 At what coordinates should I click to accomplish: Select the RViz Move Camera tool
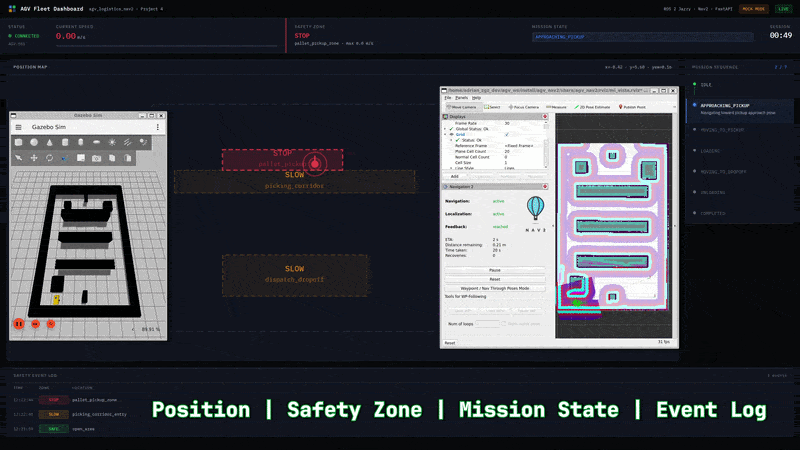tap(462, 107)
